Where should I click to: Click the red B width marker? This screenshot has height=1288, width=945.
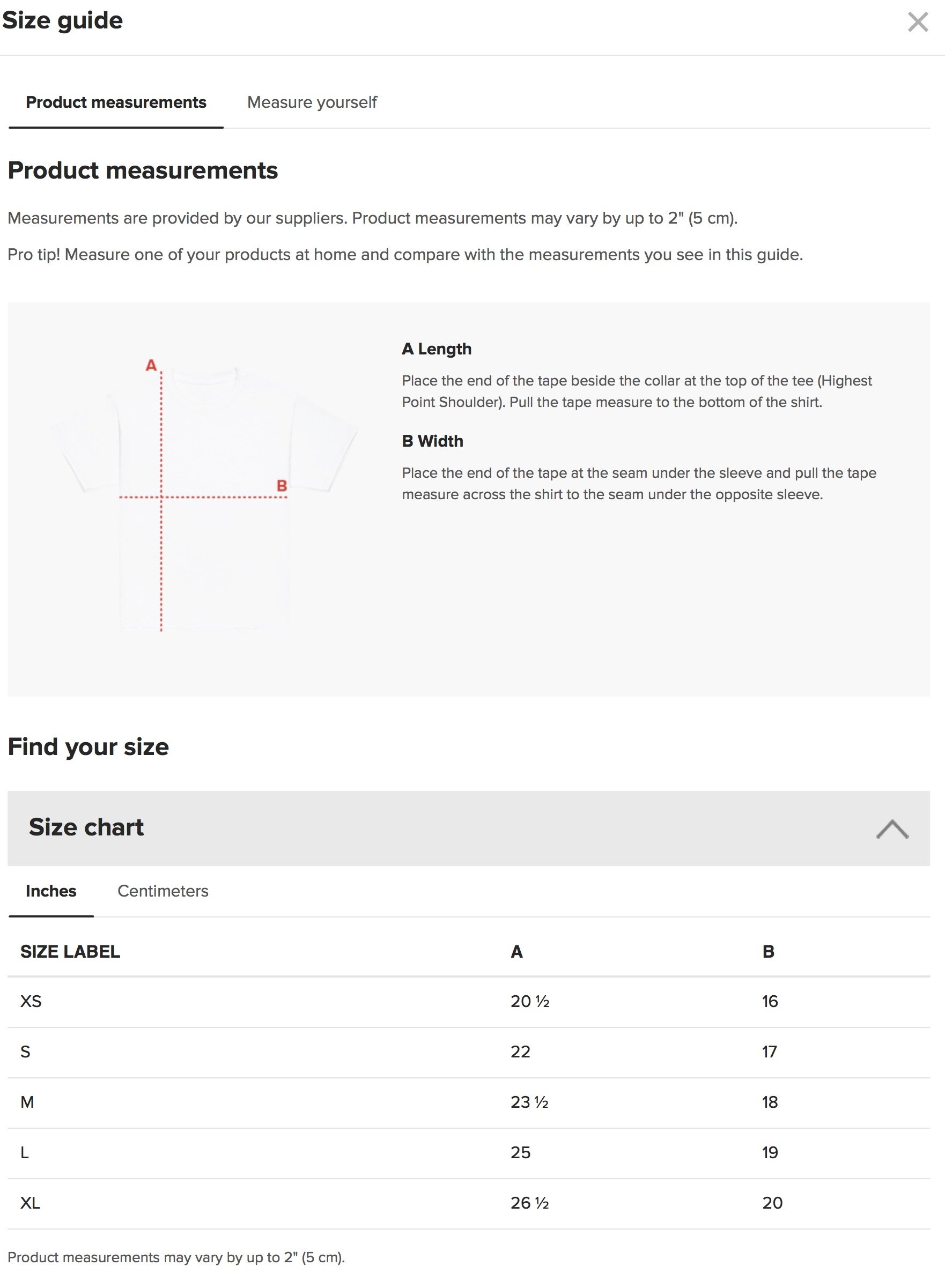click(x=282, y=486)
